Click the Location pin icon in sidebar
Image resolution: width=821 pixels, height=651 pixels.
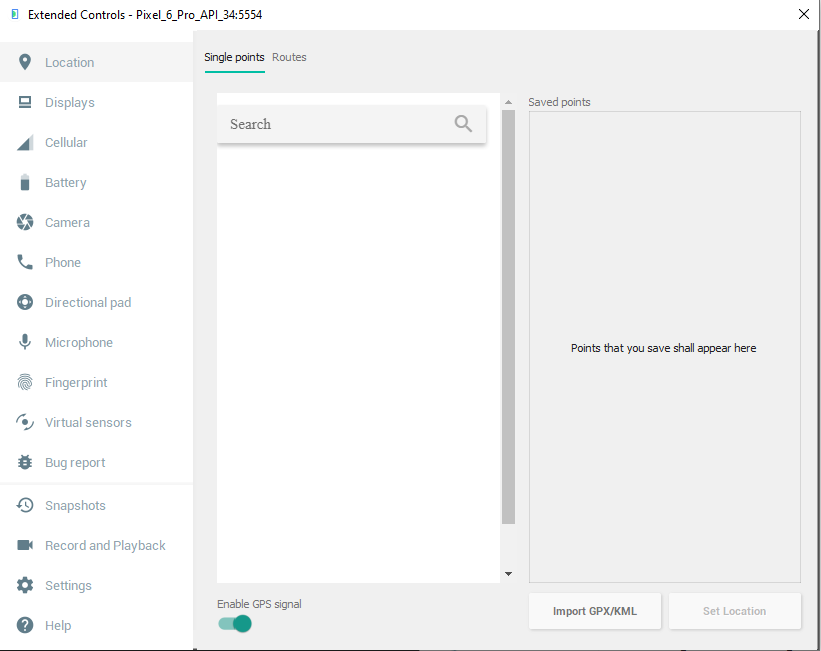[x=25, y=62]
